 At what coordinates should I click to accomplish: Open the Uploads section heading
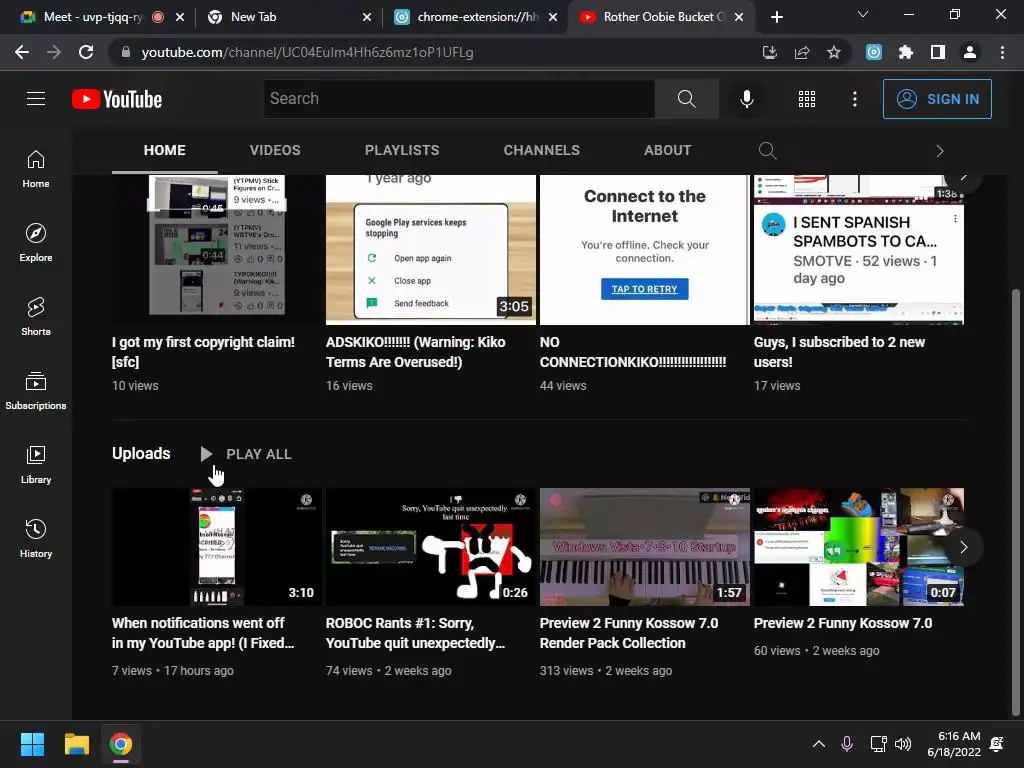141,453
